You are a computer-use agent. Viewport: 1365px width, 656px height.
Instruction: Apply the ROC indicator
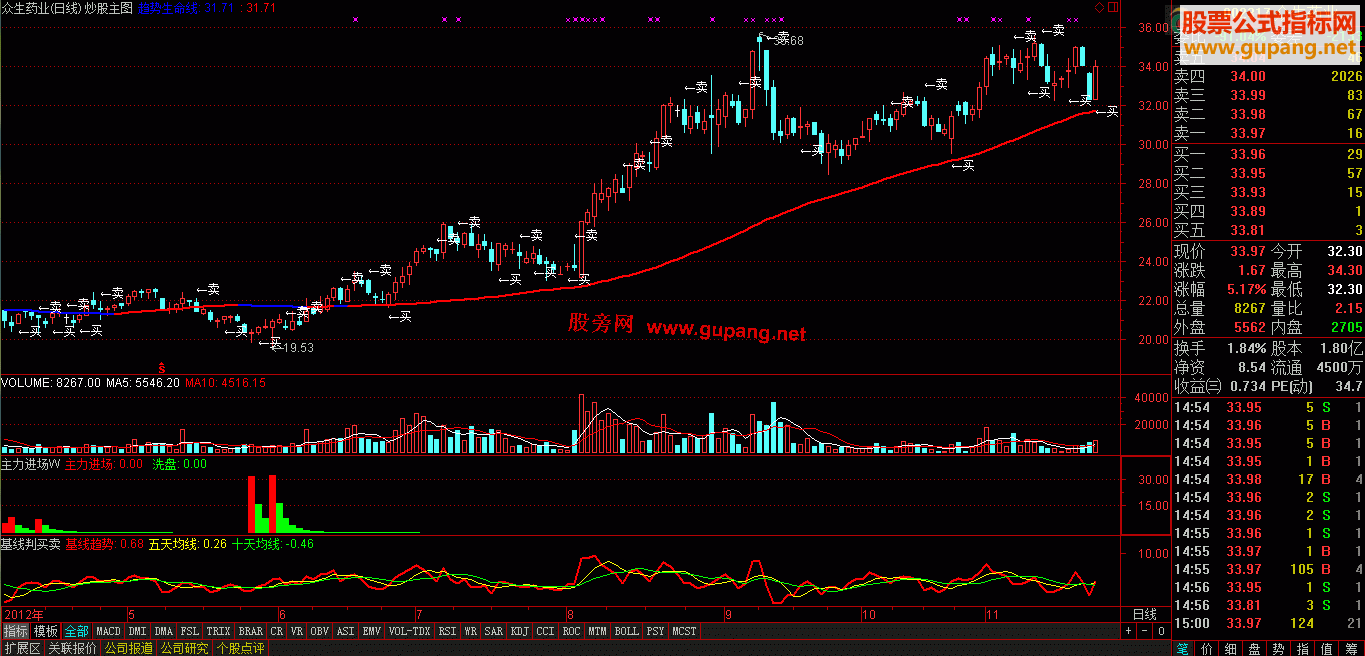point(572,631)
